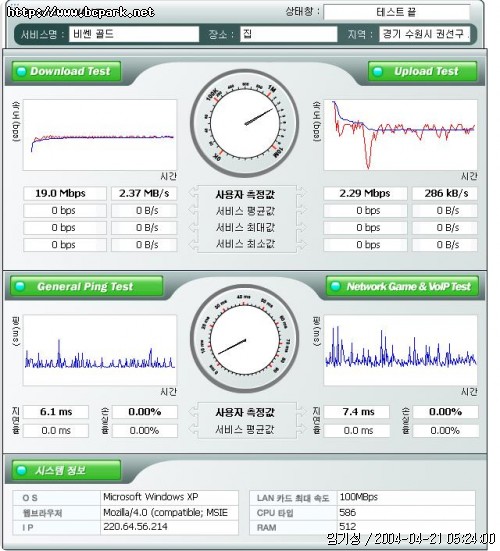Image resolution: width=500 pixels, height=551 pixels.
Task: Select the CPU type value 586
Action: point(348,513)
